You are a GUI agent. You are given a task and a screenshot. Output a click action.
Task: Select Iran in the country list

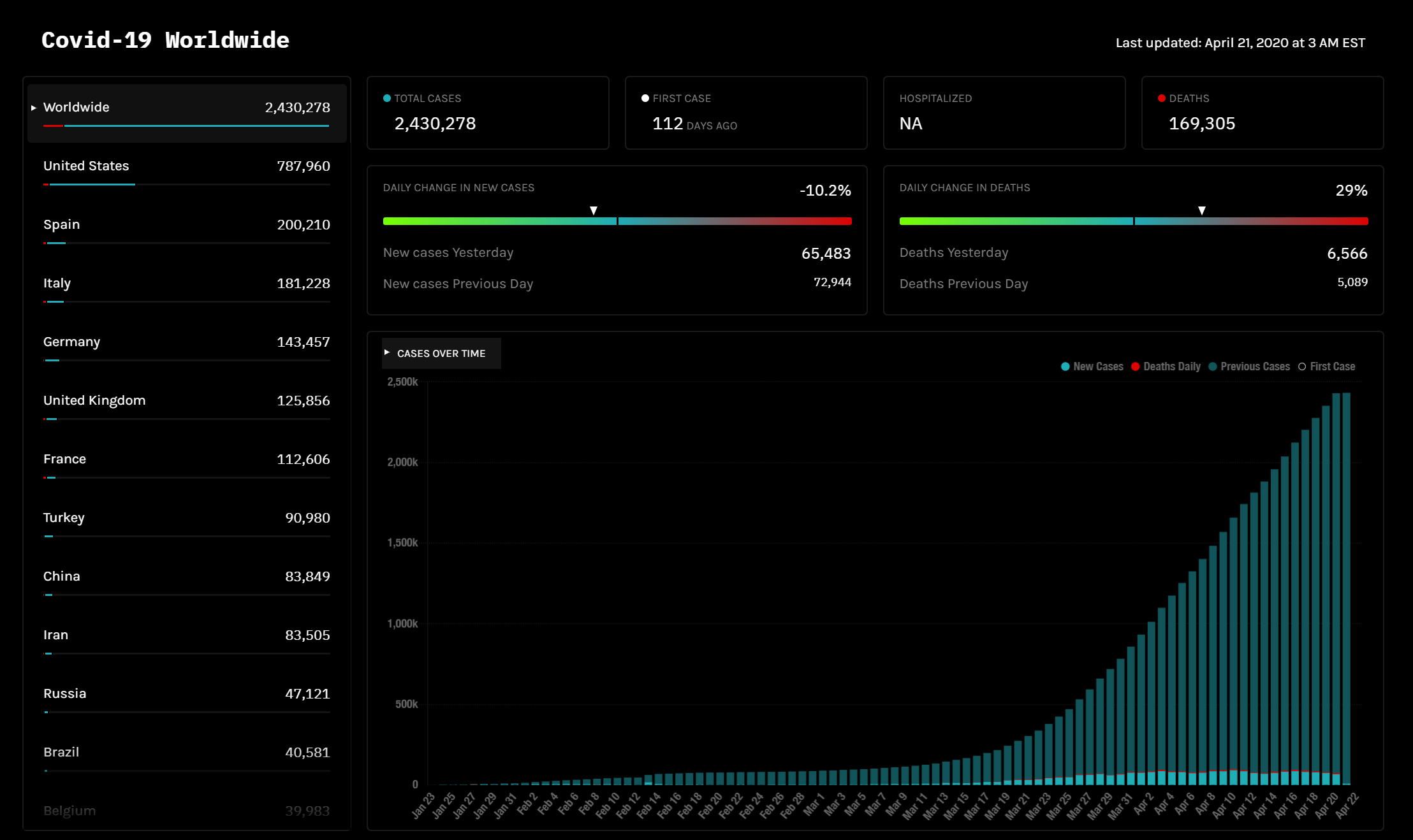(x=187, y=641)
